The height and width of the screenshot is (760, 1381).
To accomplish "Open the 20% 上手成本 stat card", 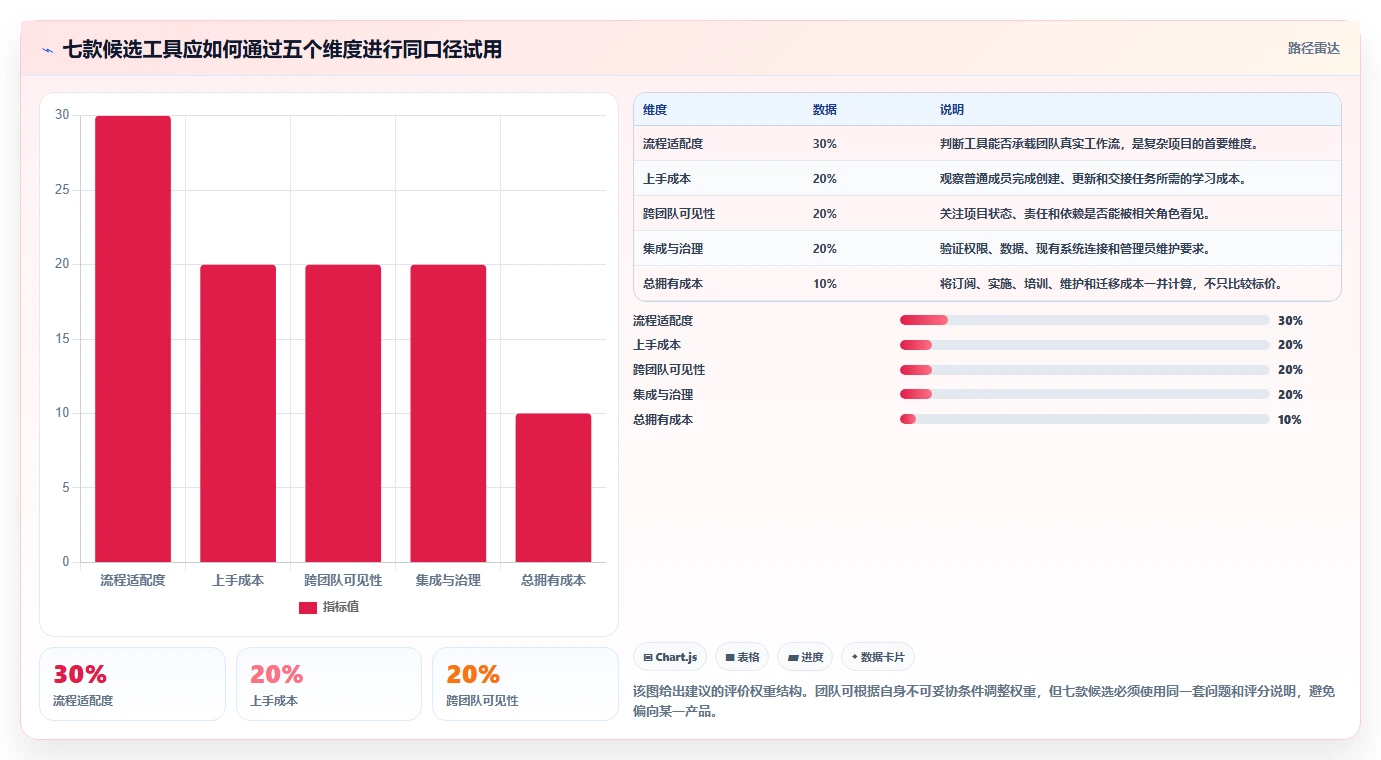I will [329, 684].
